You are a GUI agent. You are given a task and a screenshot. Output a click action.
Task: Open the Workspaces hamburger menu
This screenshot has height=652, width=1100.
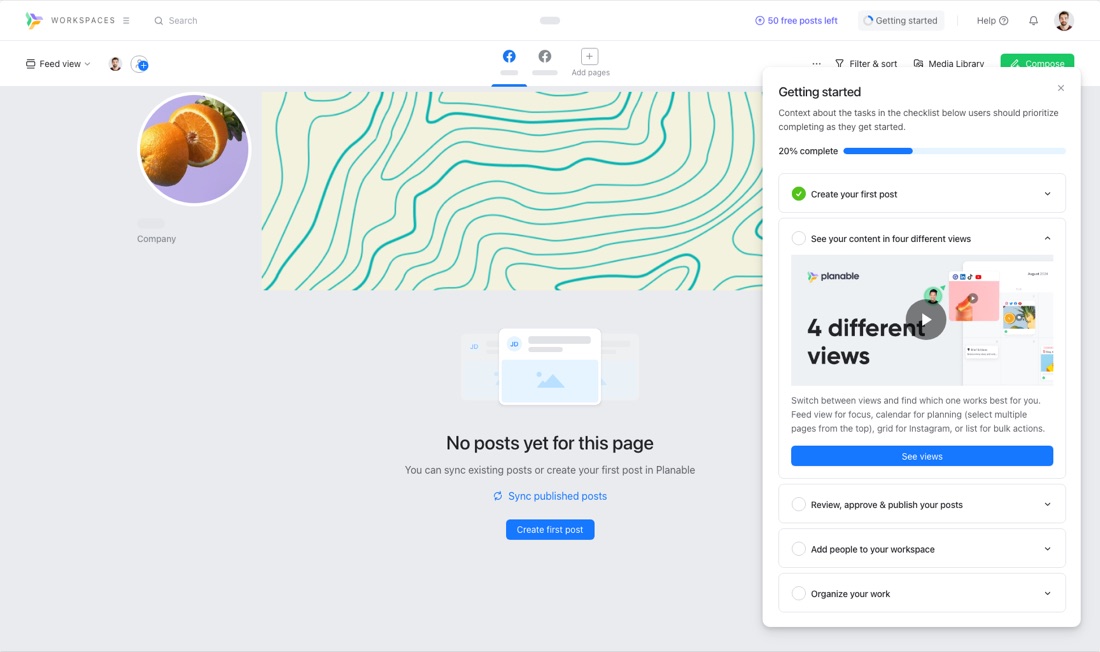coord(126,20)
